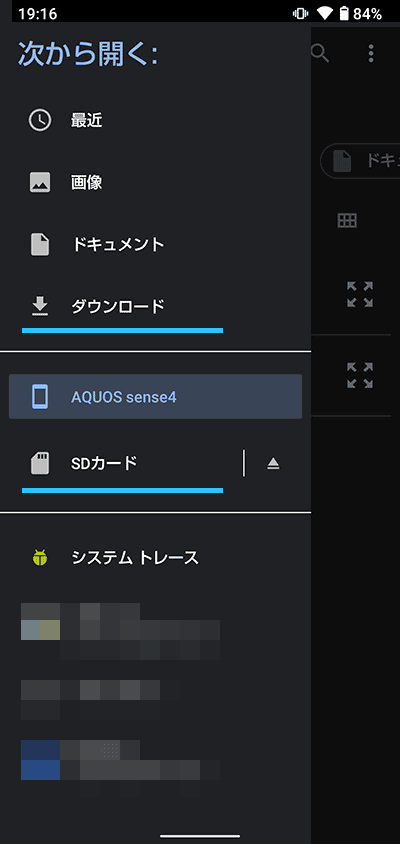
Task: Open the 最近 clock icon
Action: [40, 121]
